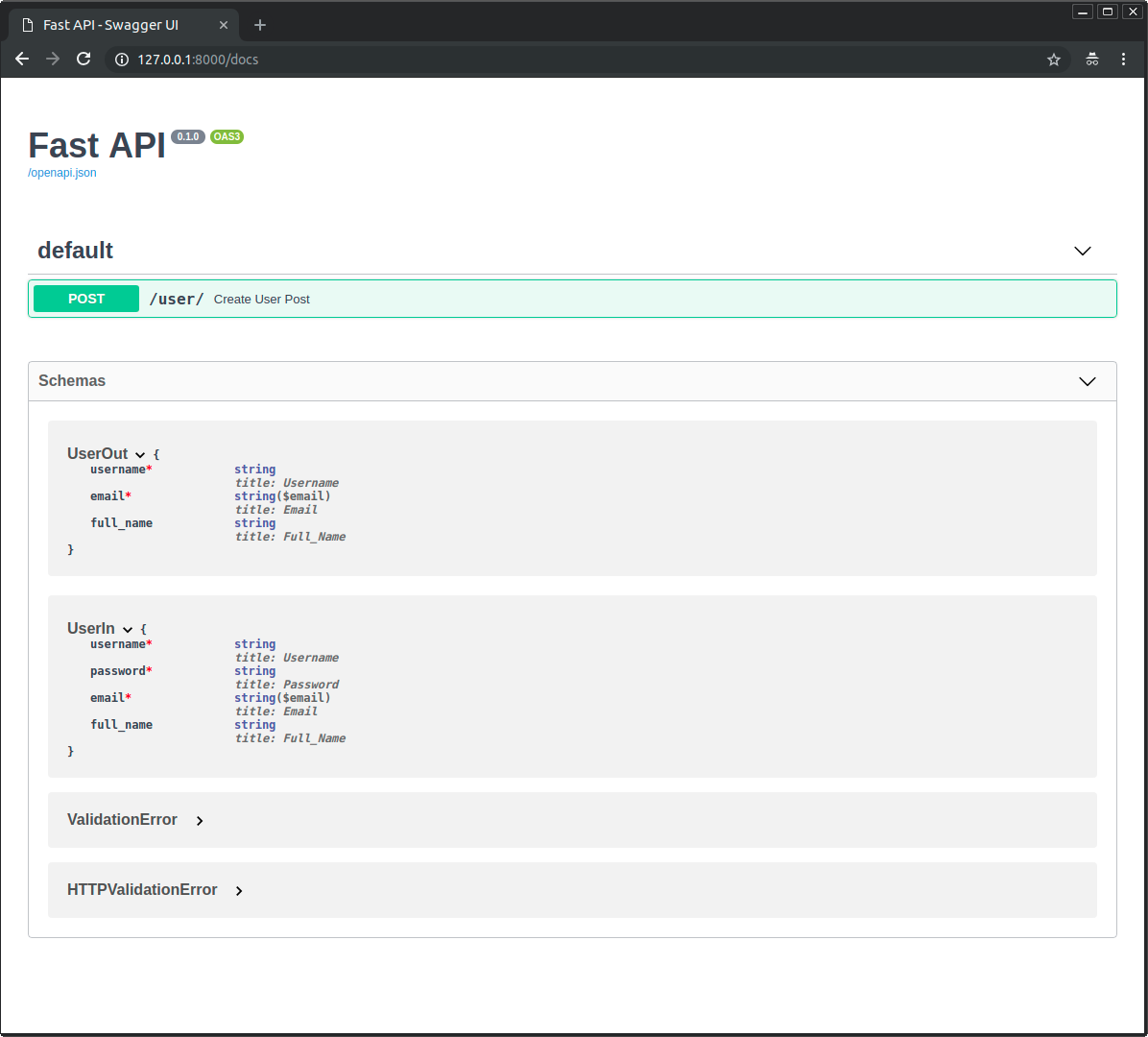Screen dimensions: 1148x1037
Task: Select the Fast API - Swagger UI tab
Action: click(110, 25)
